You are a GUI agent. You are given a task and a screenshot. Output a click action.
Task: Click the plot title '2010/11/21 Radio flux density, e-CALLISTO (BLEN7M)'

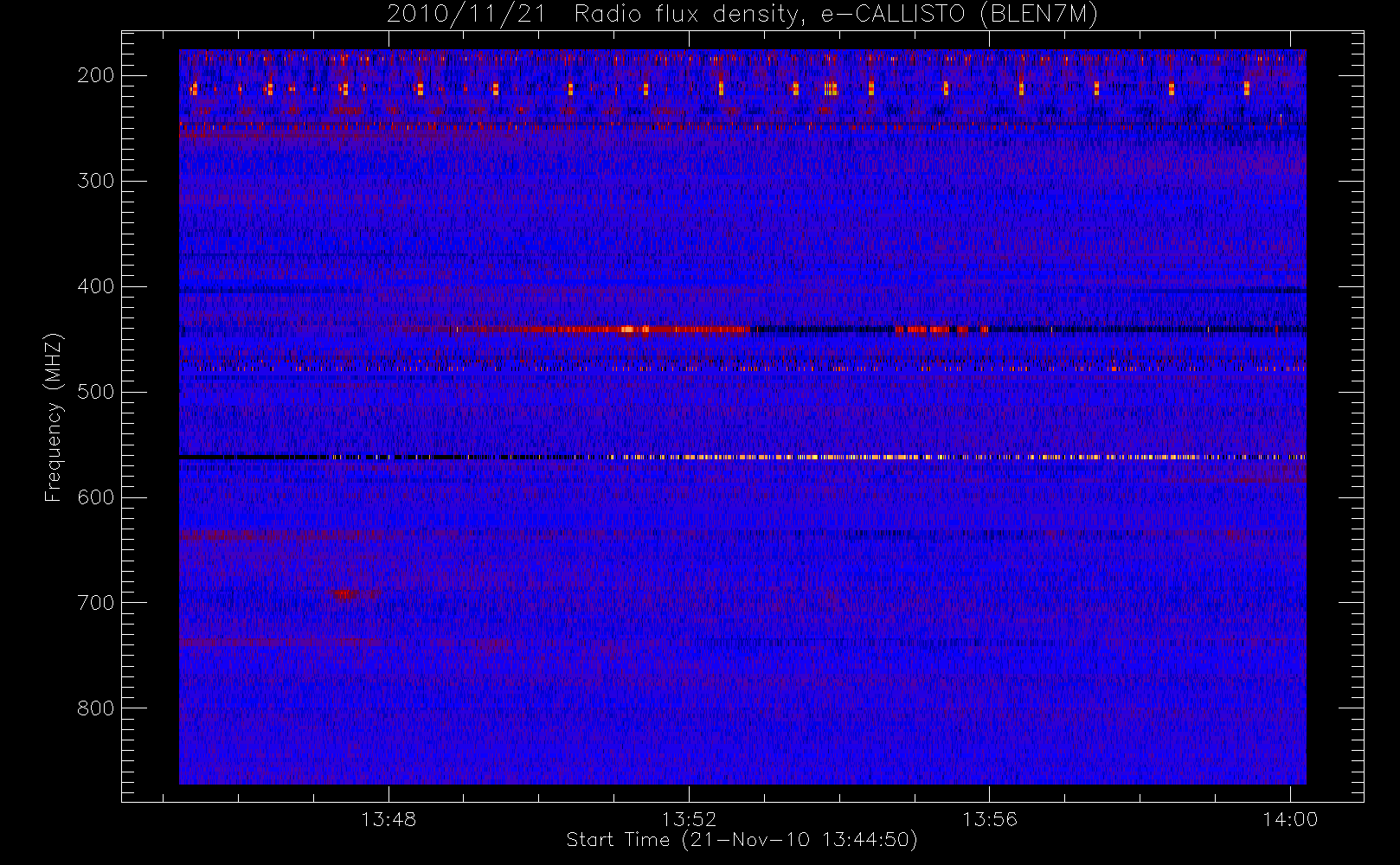[x=742, y=14]
